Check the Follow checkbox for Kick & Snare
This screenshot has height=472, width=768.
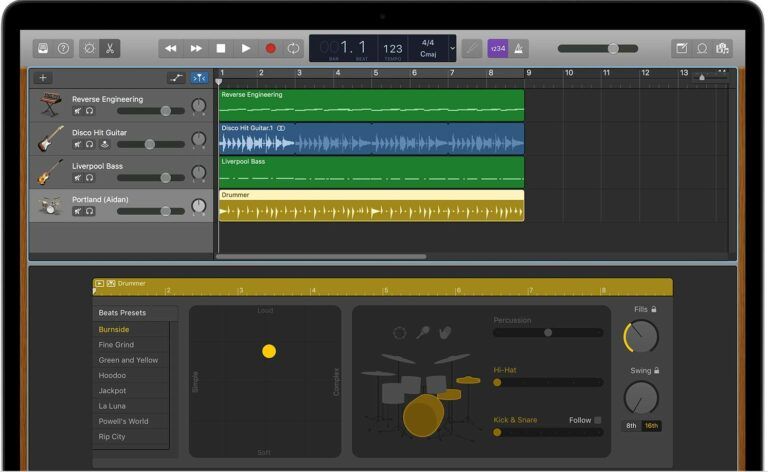598,420
